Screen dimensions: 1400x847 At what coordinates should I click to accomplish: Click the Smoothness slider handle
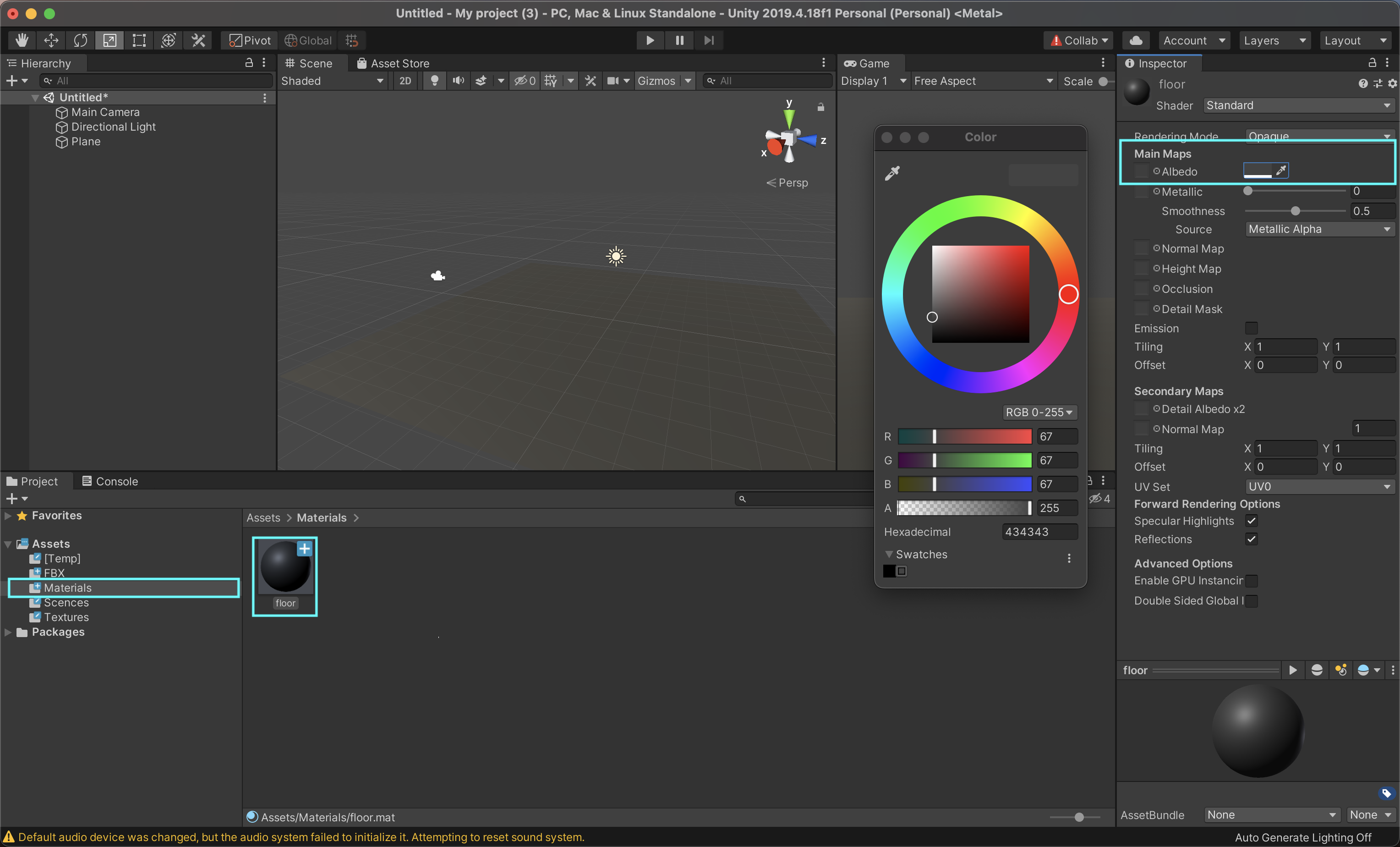click(x=1295, y=211)
